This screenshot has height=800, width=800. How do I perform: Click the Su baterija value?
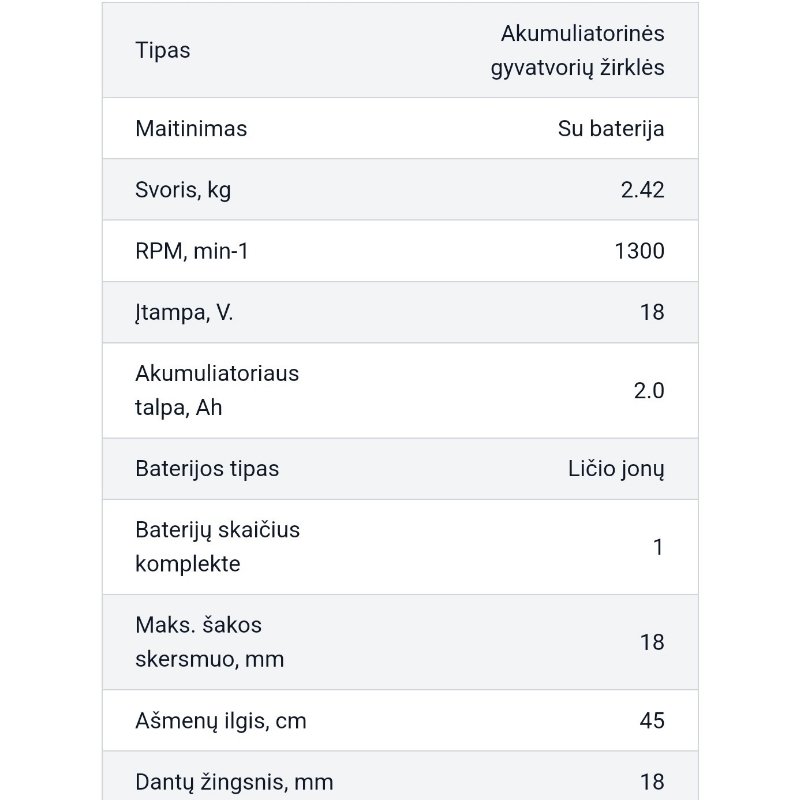coord(610,128)
